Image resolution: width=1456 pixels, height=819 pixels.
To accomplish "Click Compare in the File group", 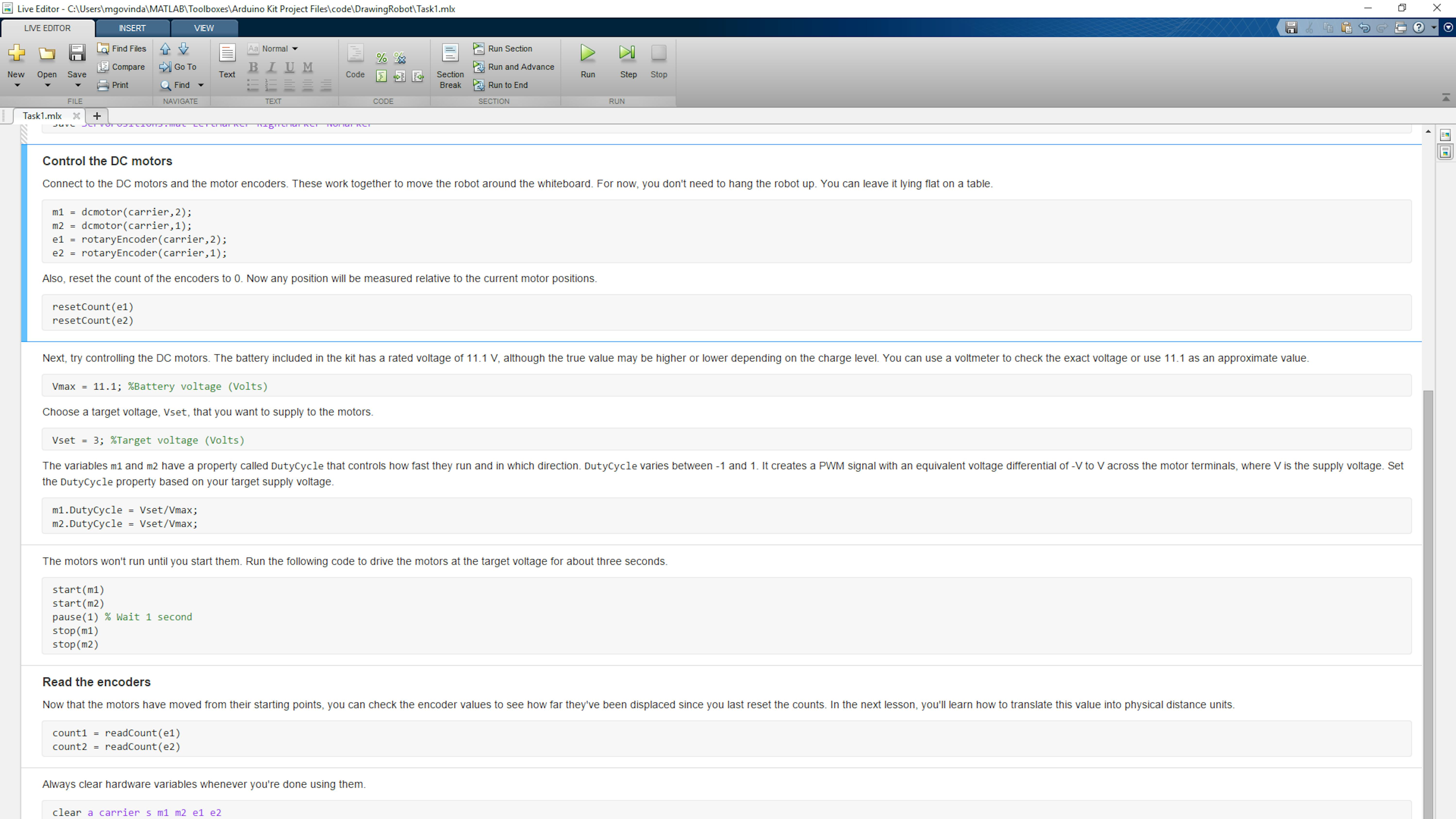I will click(x=121, y=67).
